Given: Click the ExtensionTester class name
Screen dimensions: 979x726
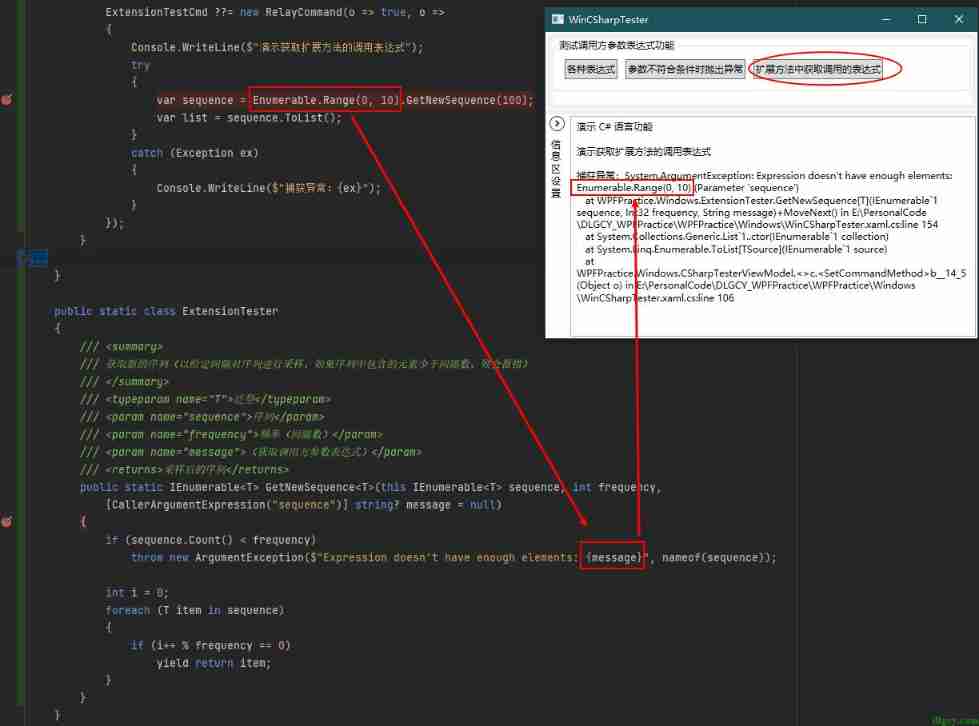Looking at the screenshot, I should (x=229, y=311).
